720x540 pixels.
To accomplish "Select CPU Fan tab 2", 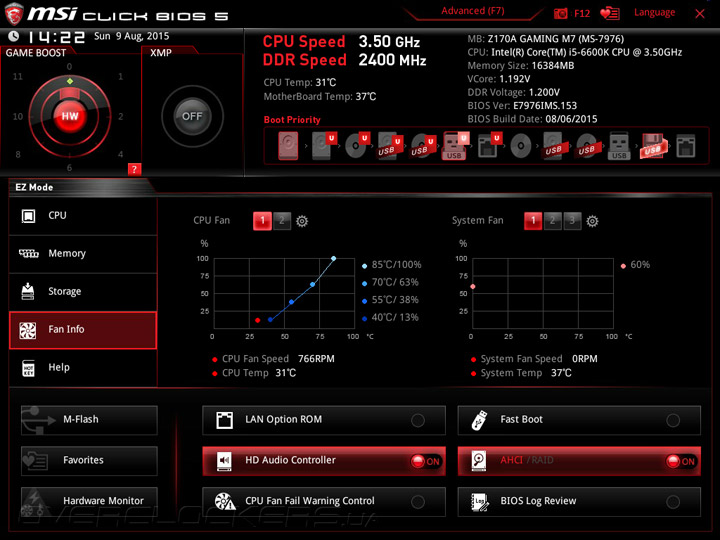I will [x=282, y=221].
